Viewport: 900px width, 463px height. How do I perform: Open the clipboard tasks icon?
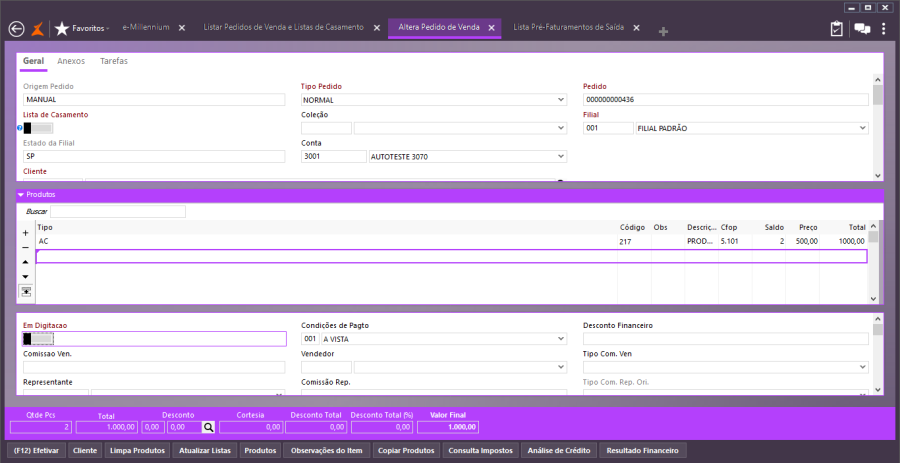tap(836, 29)
